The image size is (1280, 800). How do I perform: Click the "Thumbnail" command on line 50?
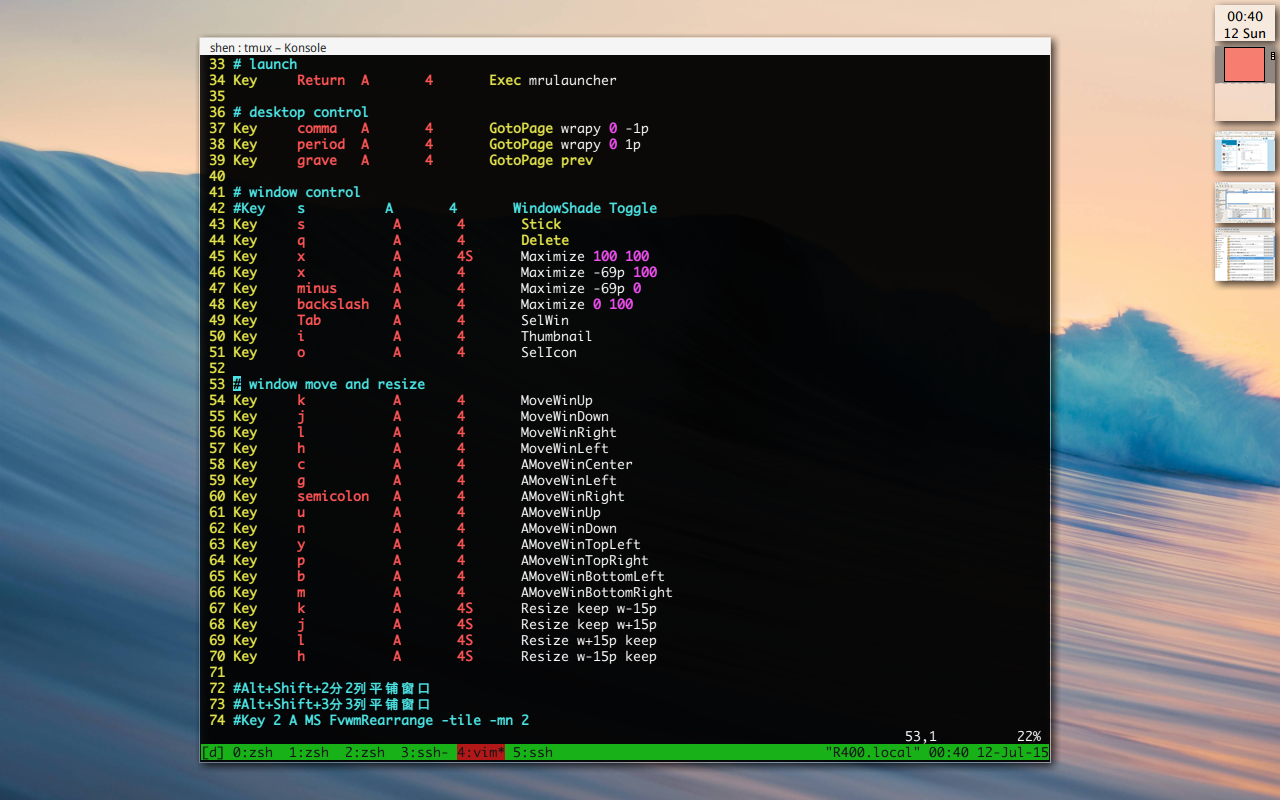(557, 336)
